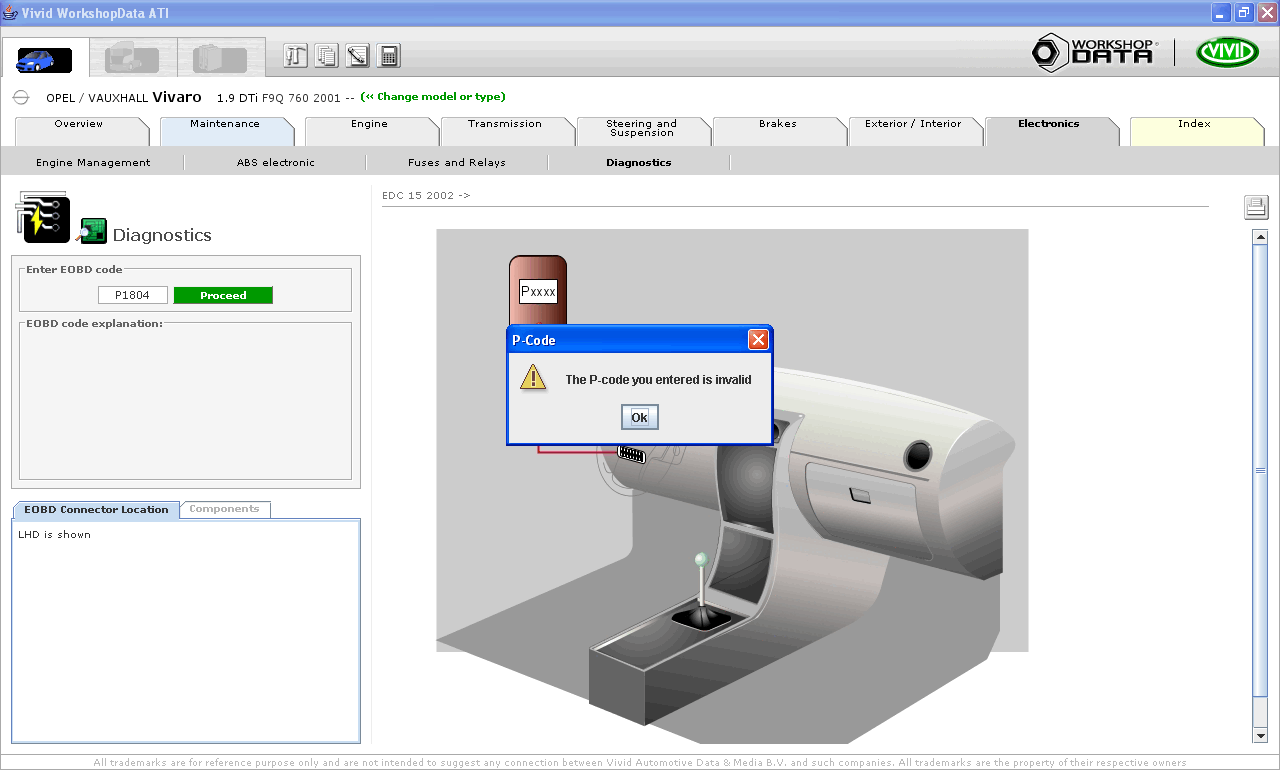Switch to the Components tab
The image size is (1280, 770).
tap(224, 509)
